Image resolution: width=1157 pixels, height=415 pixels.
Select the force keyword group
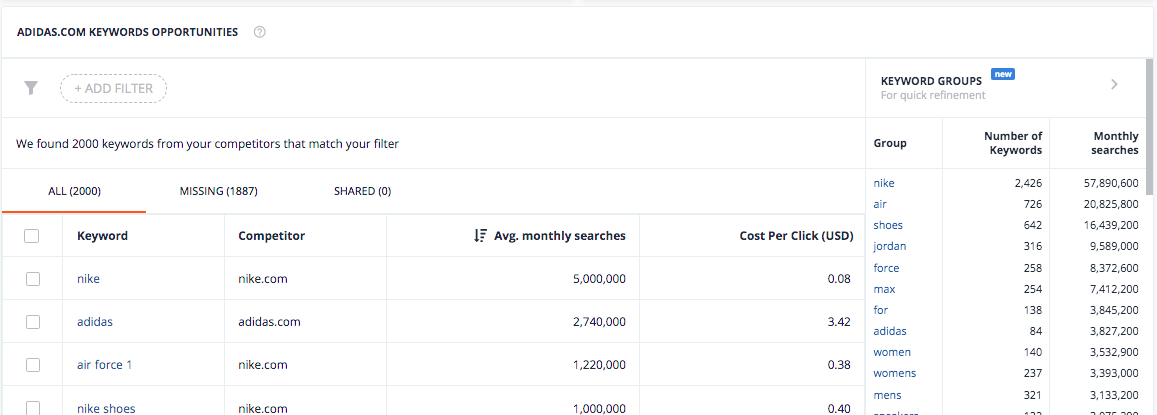pos(886,268)
